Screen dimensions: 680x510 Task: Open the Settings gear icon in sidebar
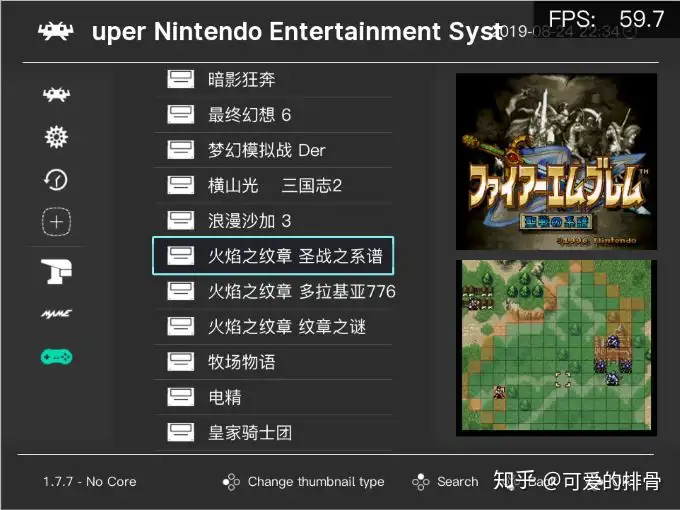pyautogui.click(x=56, y=137)
